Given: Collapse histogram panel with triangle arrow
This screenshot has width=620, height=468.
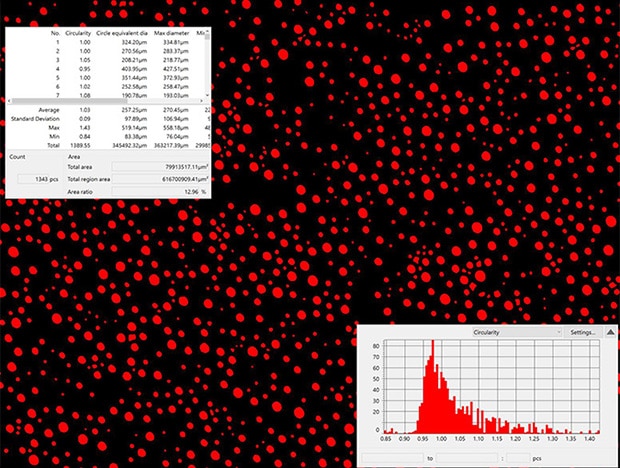Looking at the screenshot, I should pyautogui.click(x=610, y=332).
